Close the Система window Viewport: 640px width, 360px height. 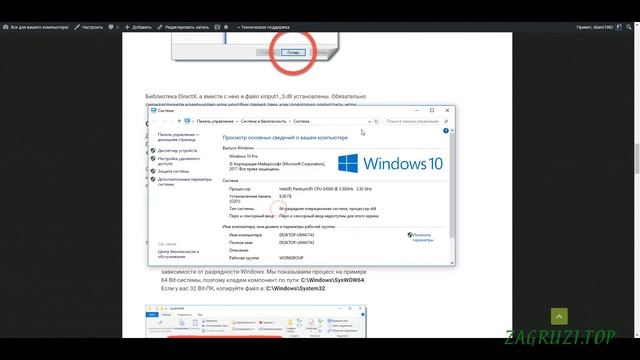click(x=447, y=110)
